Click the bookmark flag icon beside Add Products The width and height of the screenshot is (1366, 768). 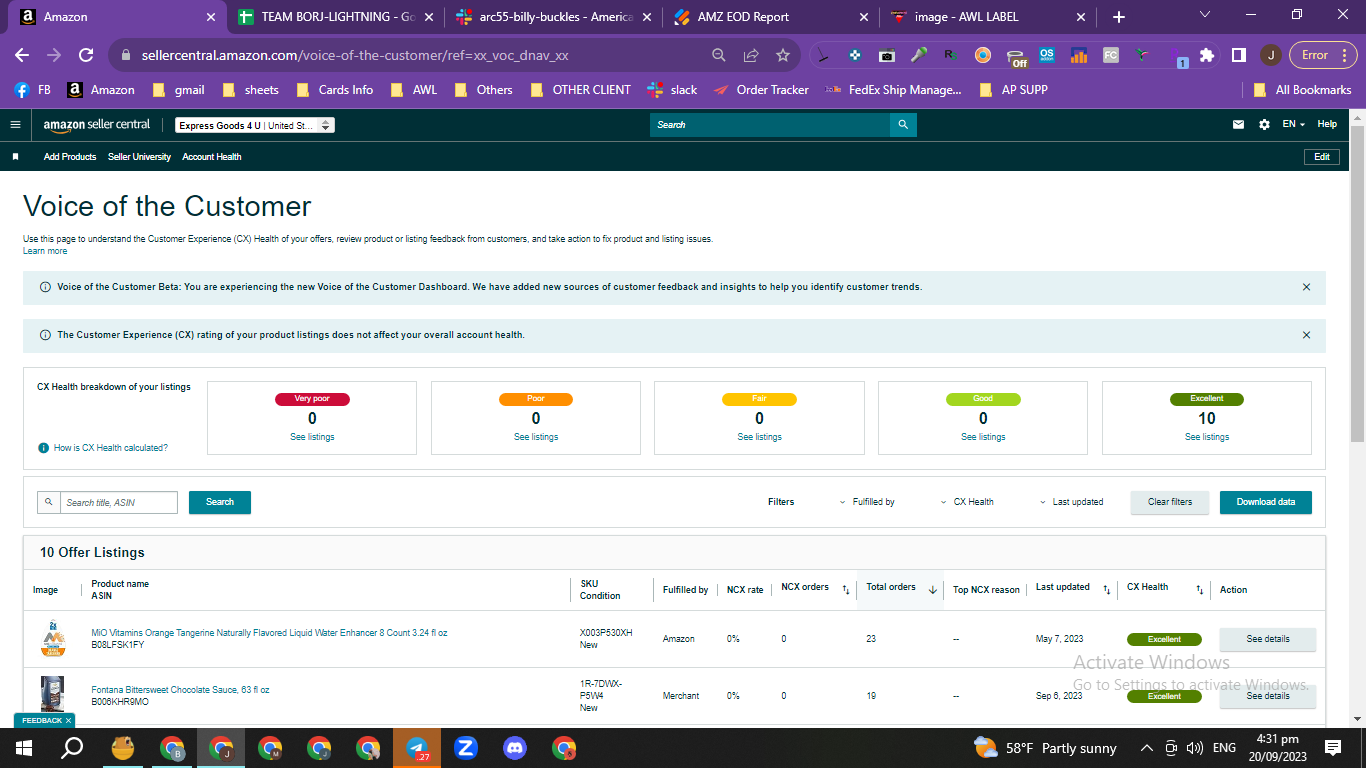15,157
